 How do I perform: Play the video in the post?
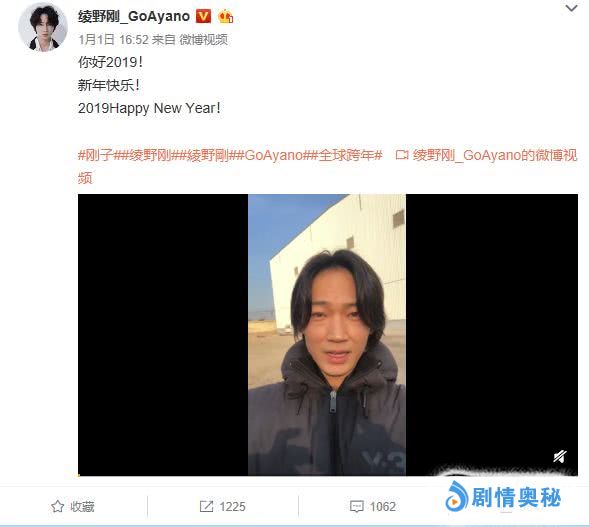(328, 335)
